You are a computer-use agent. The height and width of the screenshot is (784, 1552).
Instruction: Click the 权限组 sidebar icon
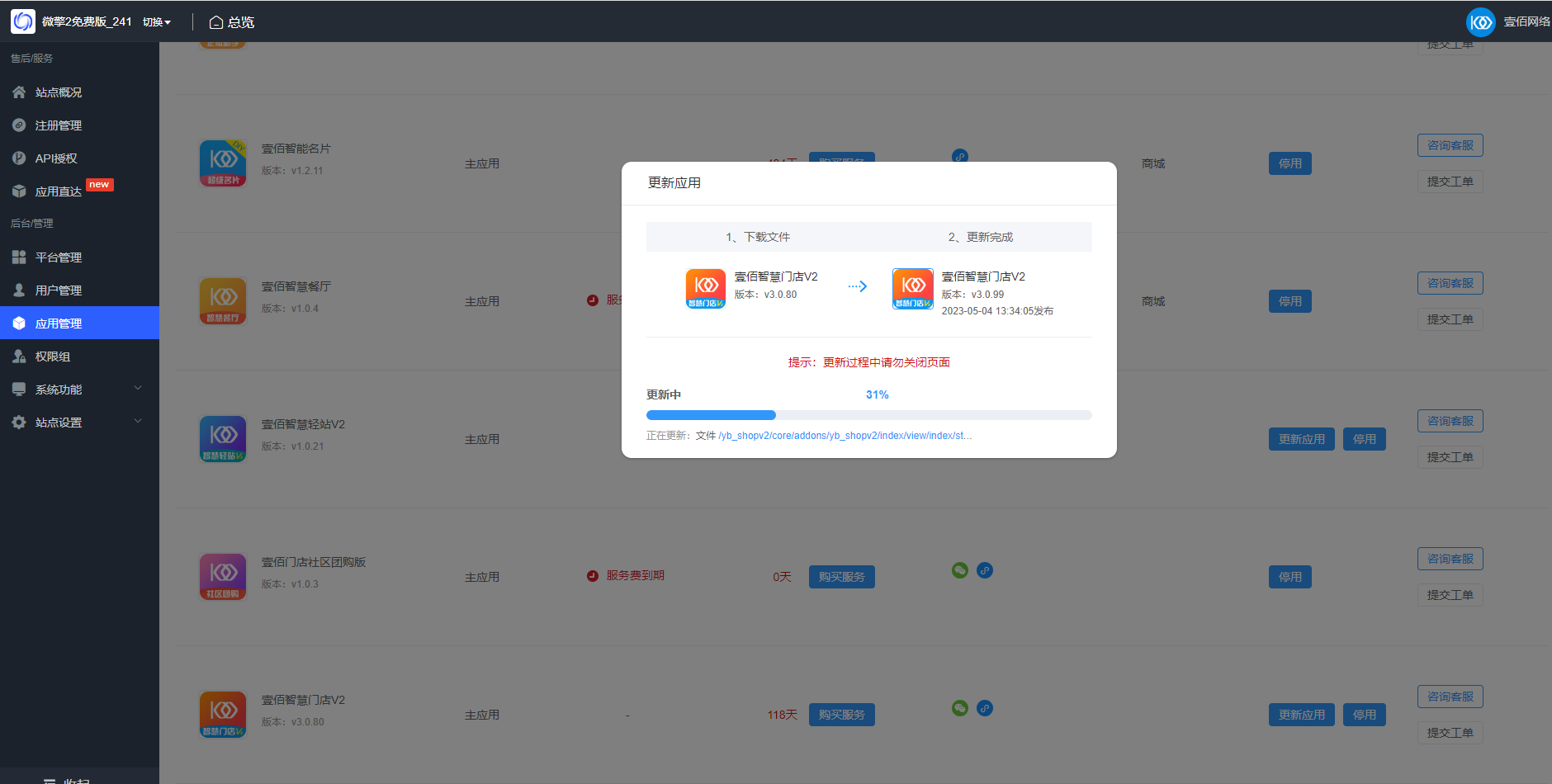coord(19,357)
